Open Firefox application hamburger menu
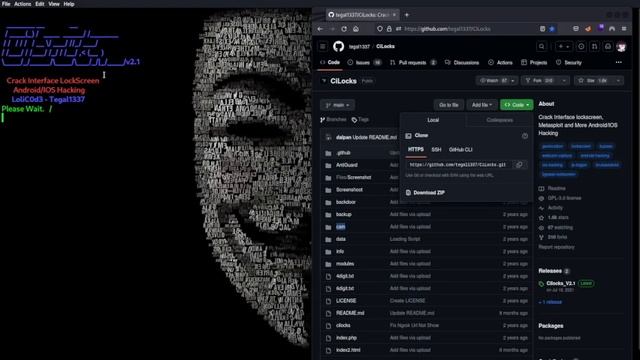This screenshot has width=640, height=360. click(x=624, y=29)
